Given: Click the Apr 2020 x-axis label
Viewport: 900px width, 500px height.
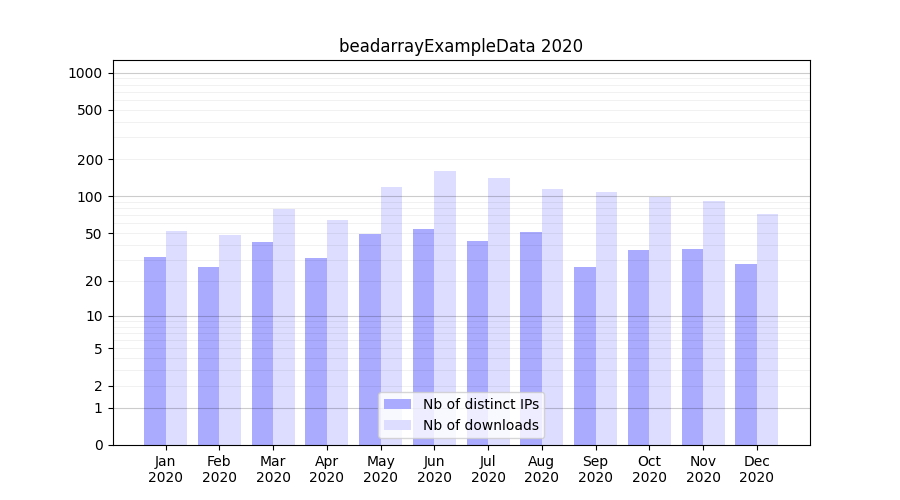Looking at the screenshot, I should 327,469.
